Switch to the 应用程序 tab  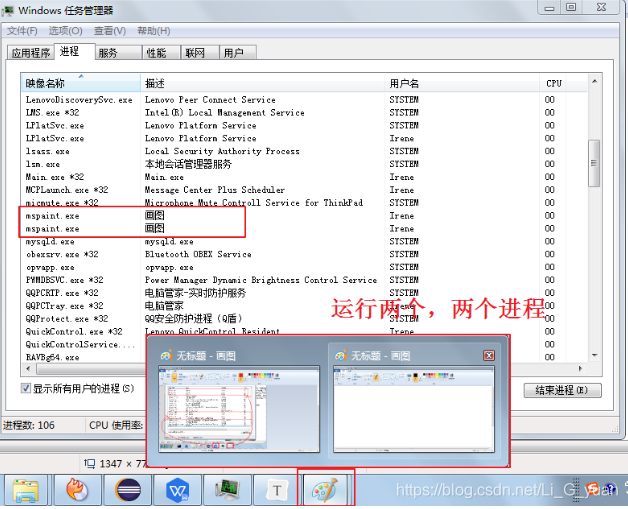tap(30, 52)
